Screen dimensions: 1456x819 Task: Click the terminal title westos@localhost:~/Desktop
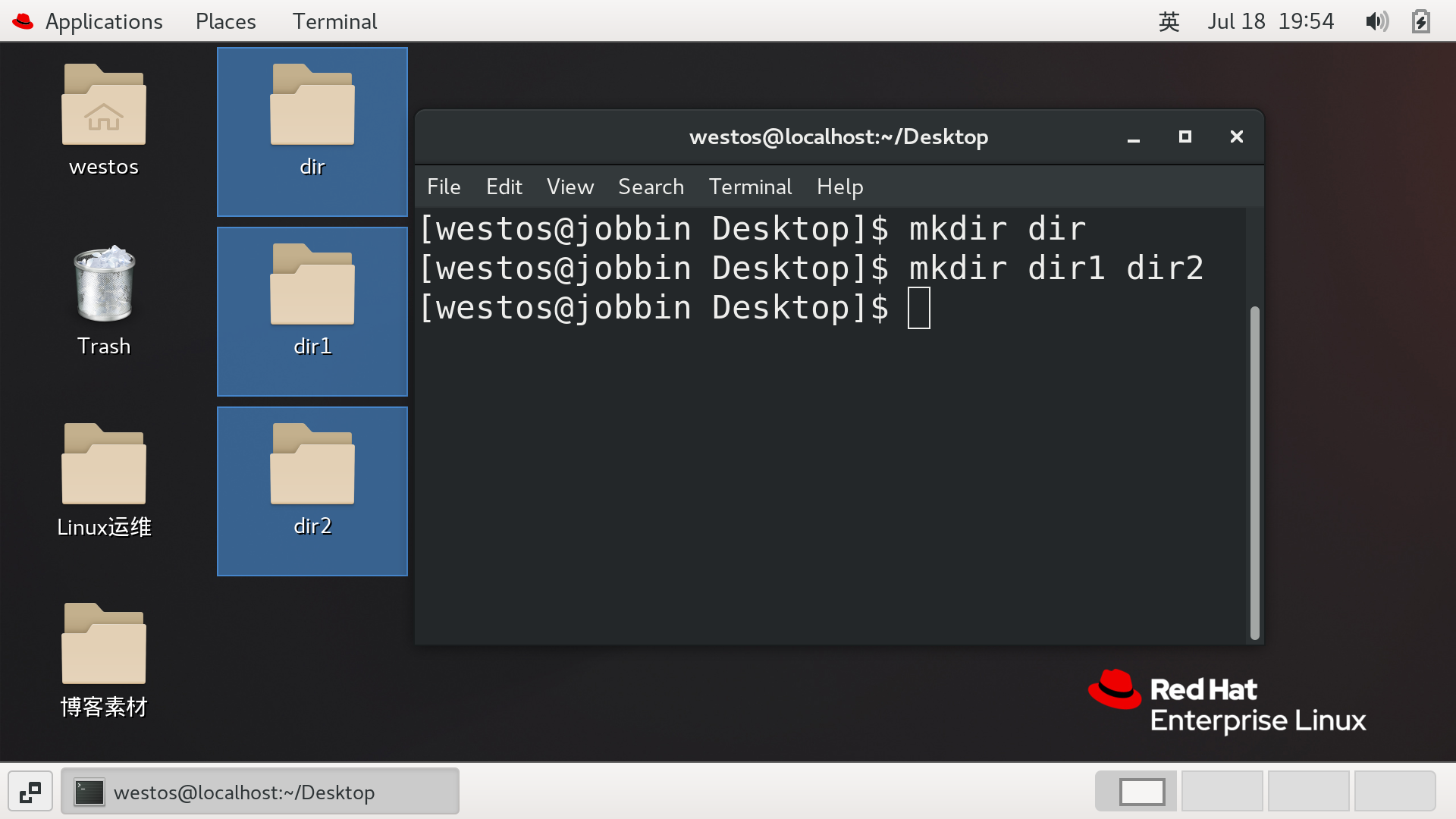pyautogui.click(x=839, y=137)
